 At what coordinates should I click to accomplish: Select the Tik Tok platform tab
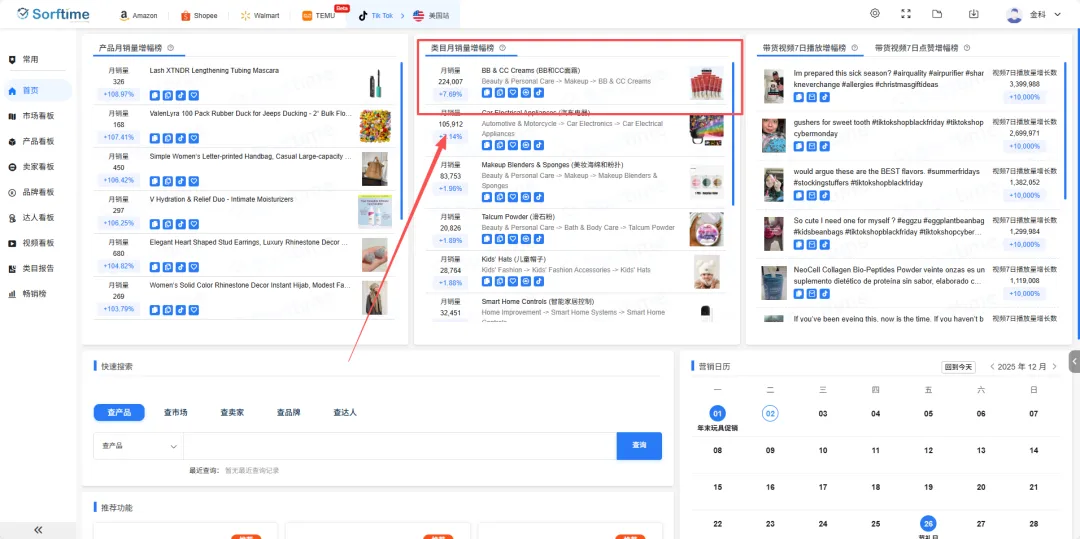(375, 15)
